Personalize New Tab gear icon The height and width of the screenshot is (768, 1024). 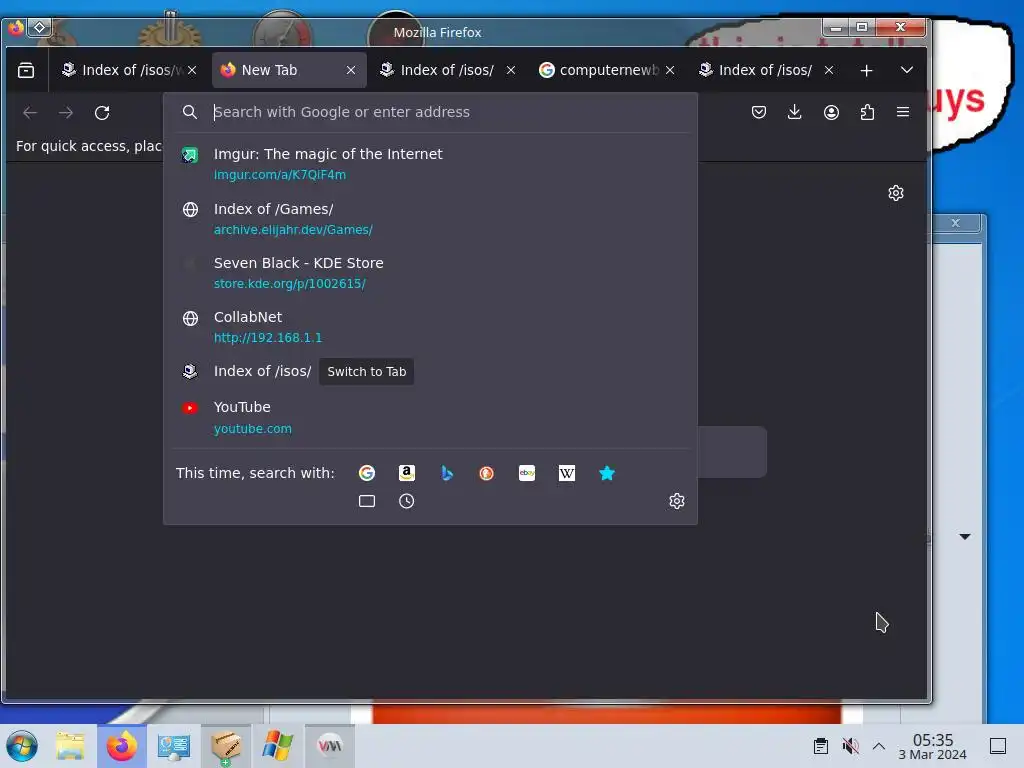pos(896,193)
